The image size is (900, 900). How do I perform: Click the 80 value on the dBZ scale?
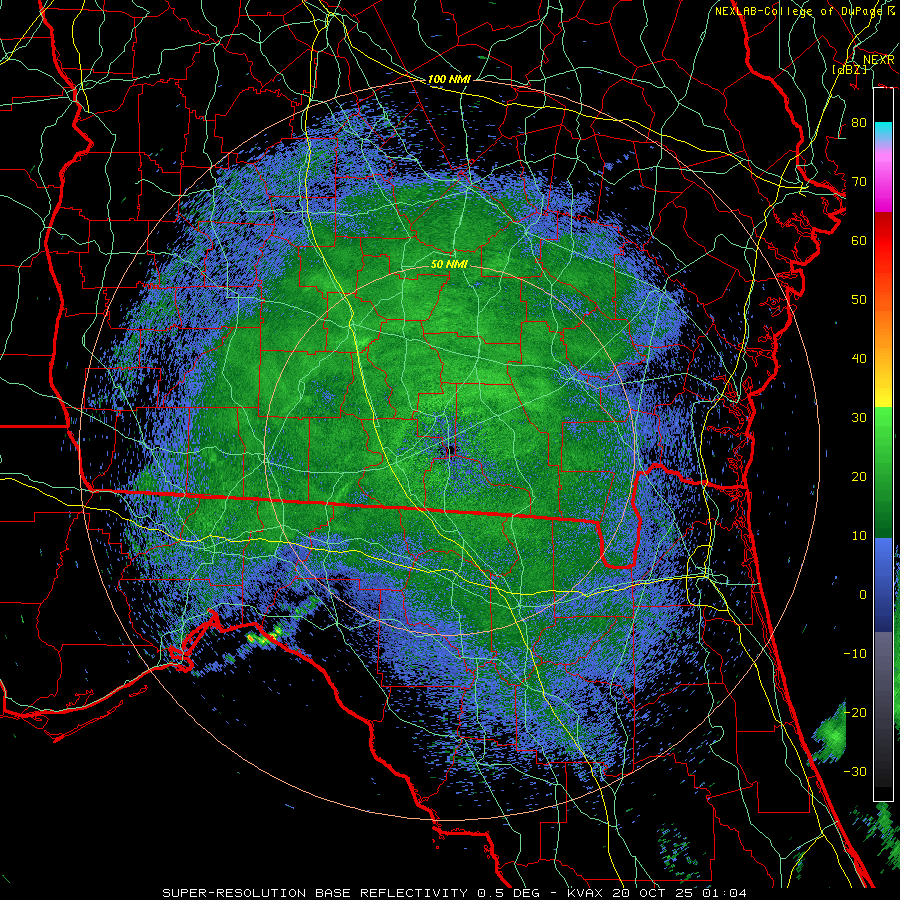[x=859, y=123]
